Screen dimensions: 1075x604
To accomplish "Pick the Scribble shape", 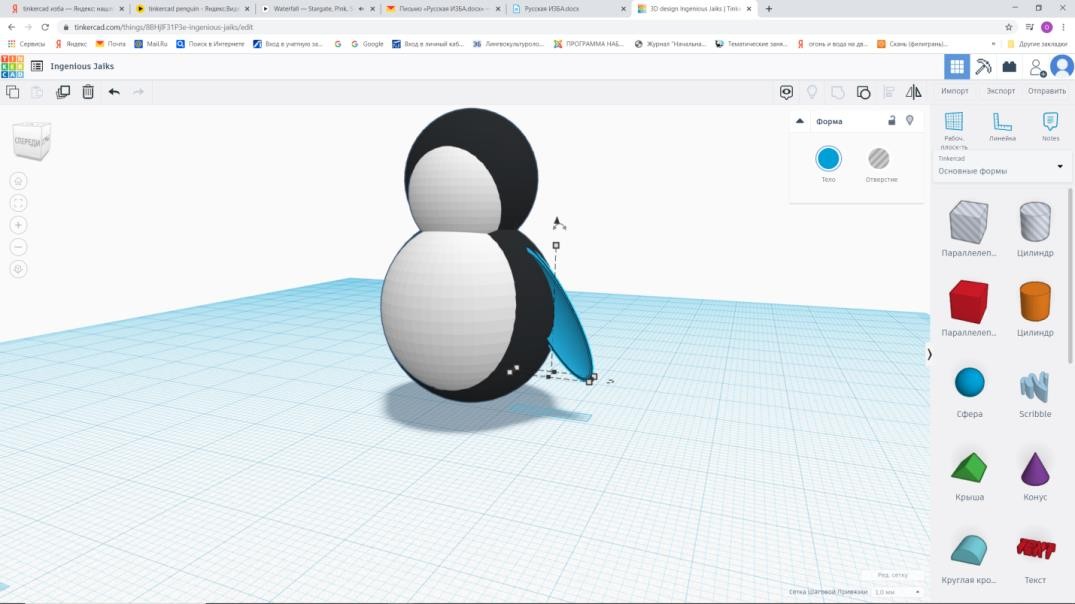I will [x=1035, y=394].
